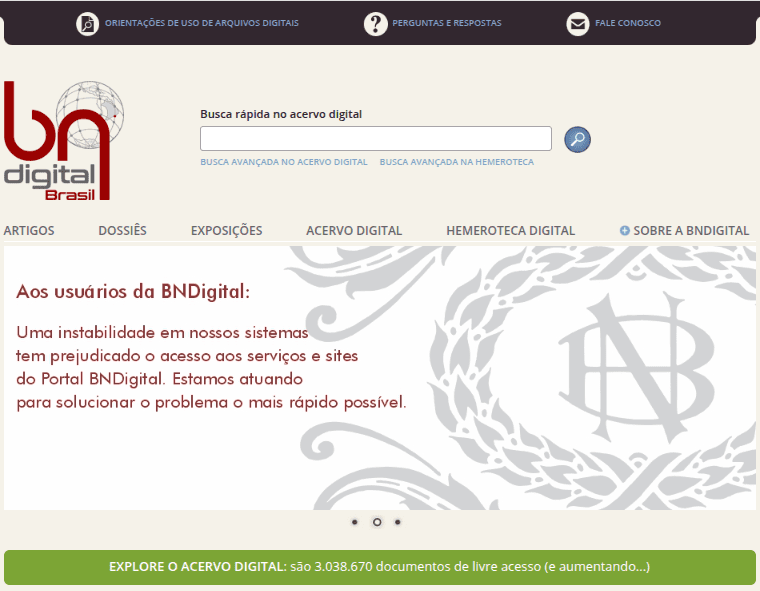
Task: Click the plus icon beside Sobre a BNDigital
Action: (624, 231)
